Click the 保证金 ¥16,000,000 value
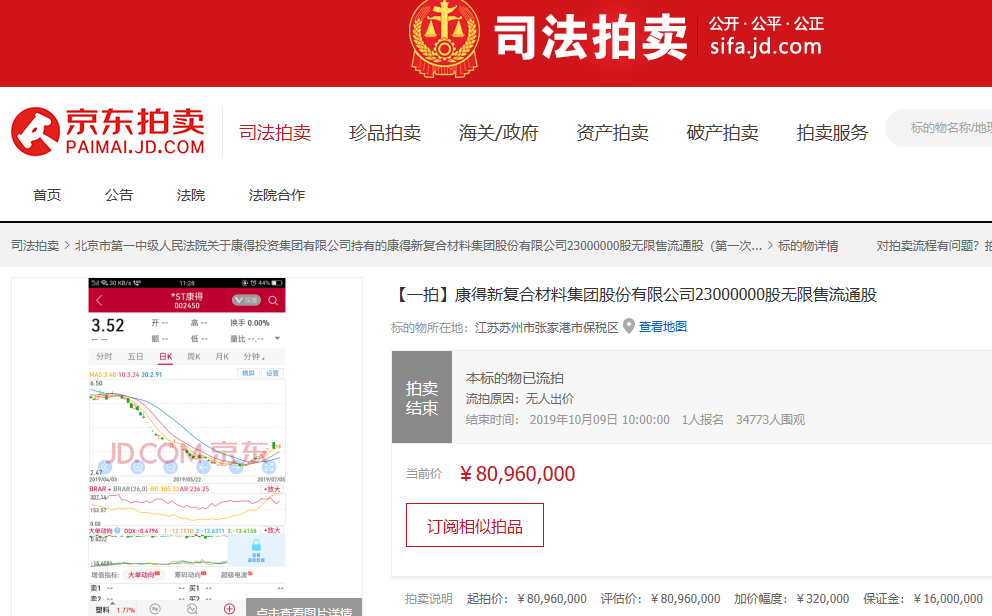The width and height of the screenshot is (992, 616). pos(948,598)
